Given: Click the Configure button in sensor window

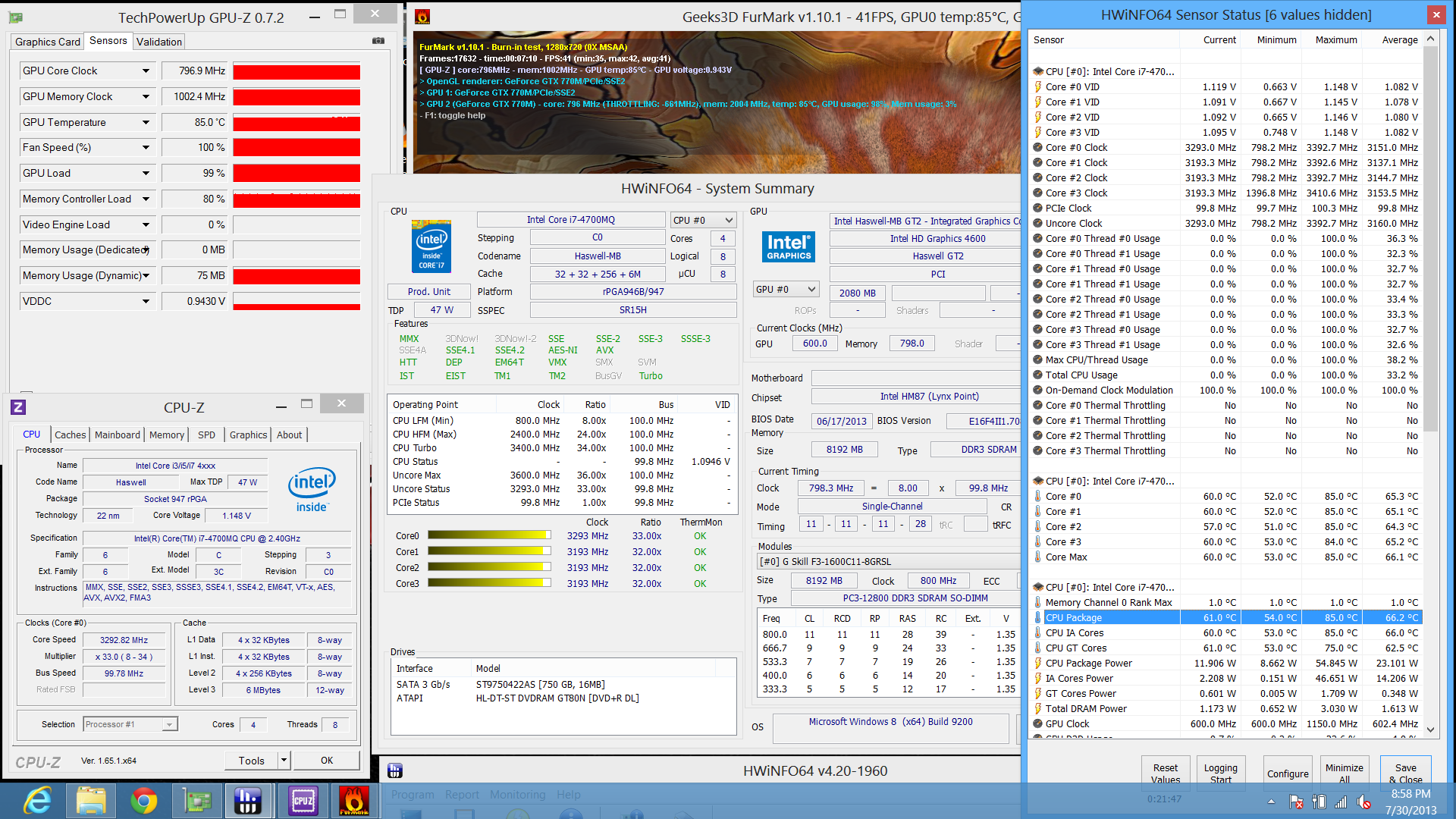Looking at the screenshot, I should coord(1288,773).
